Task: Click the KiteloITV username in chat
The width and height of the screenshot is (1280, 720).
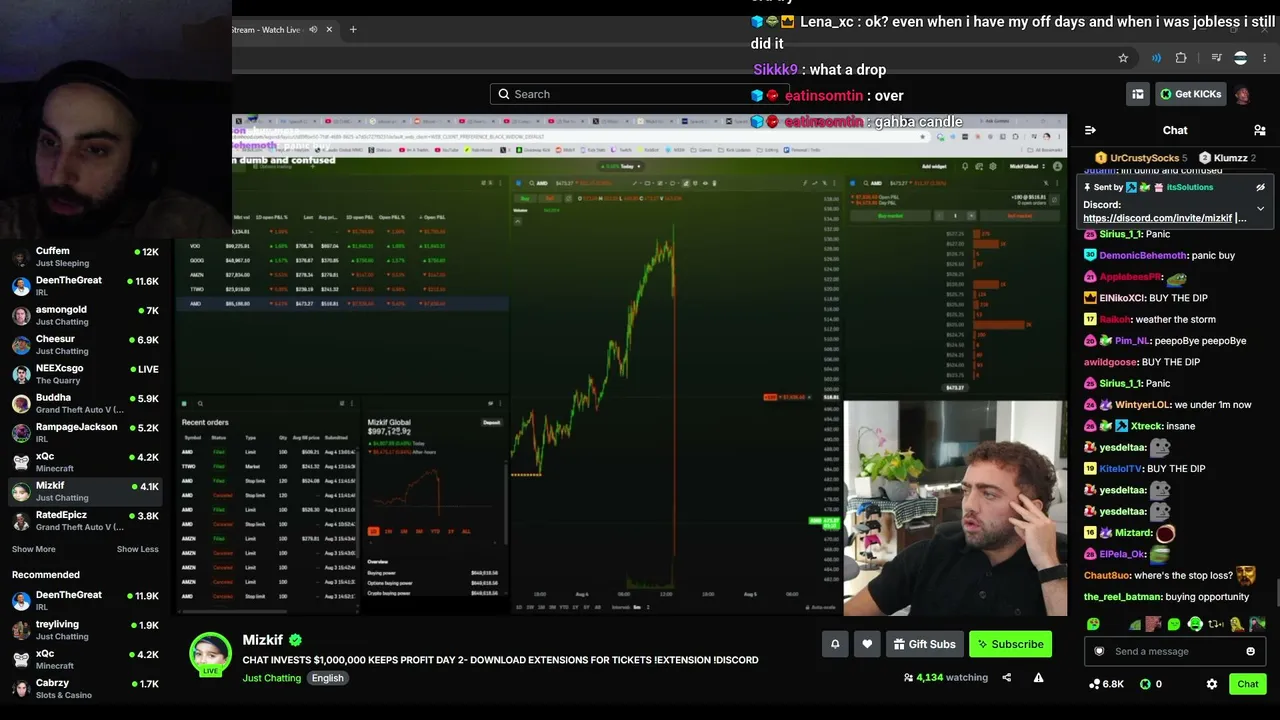Action: (x=1120, y=469)
